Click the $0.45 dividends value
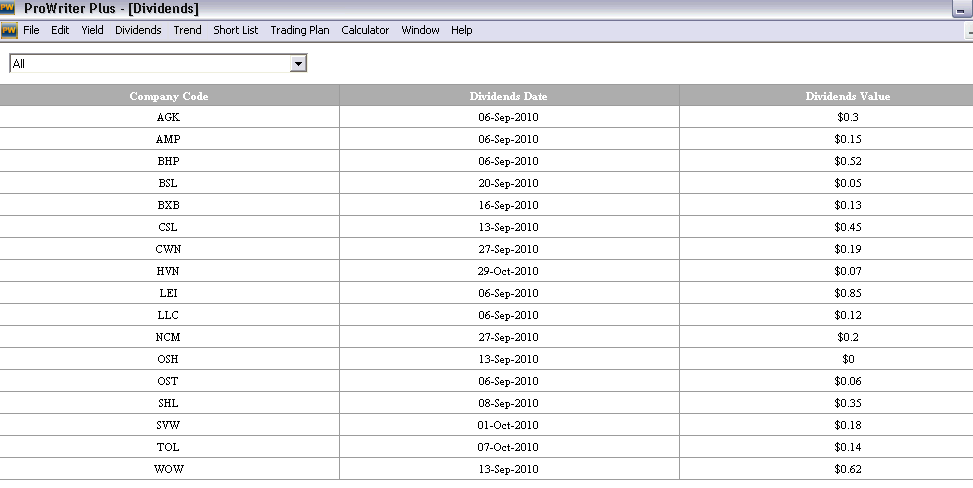 pyautogui.click(x=848, y=227)
